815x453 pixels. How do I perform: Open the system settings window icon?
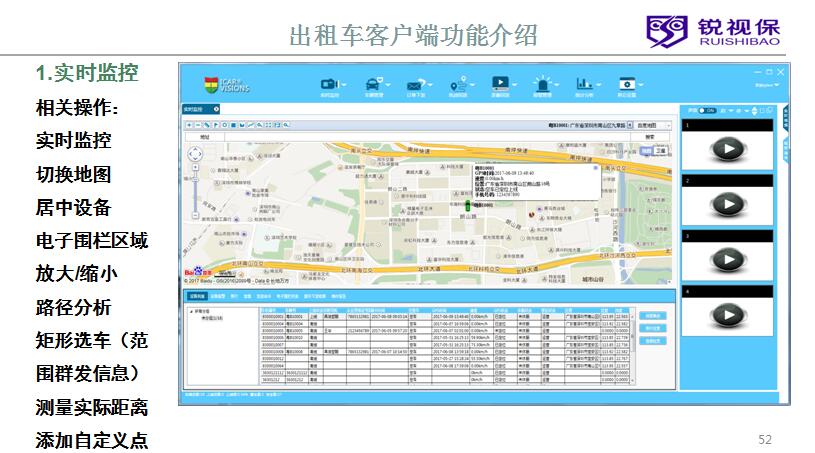(x=626, y=84)
